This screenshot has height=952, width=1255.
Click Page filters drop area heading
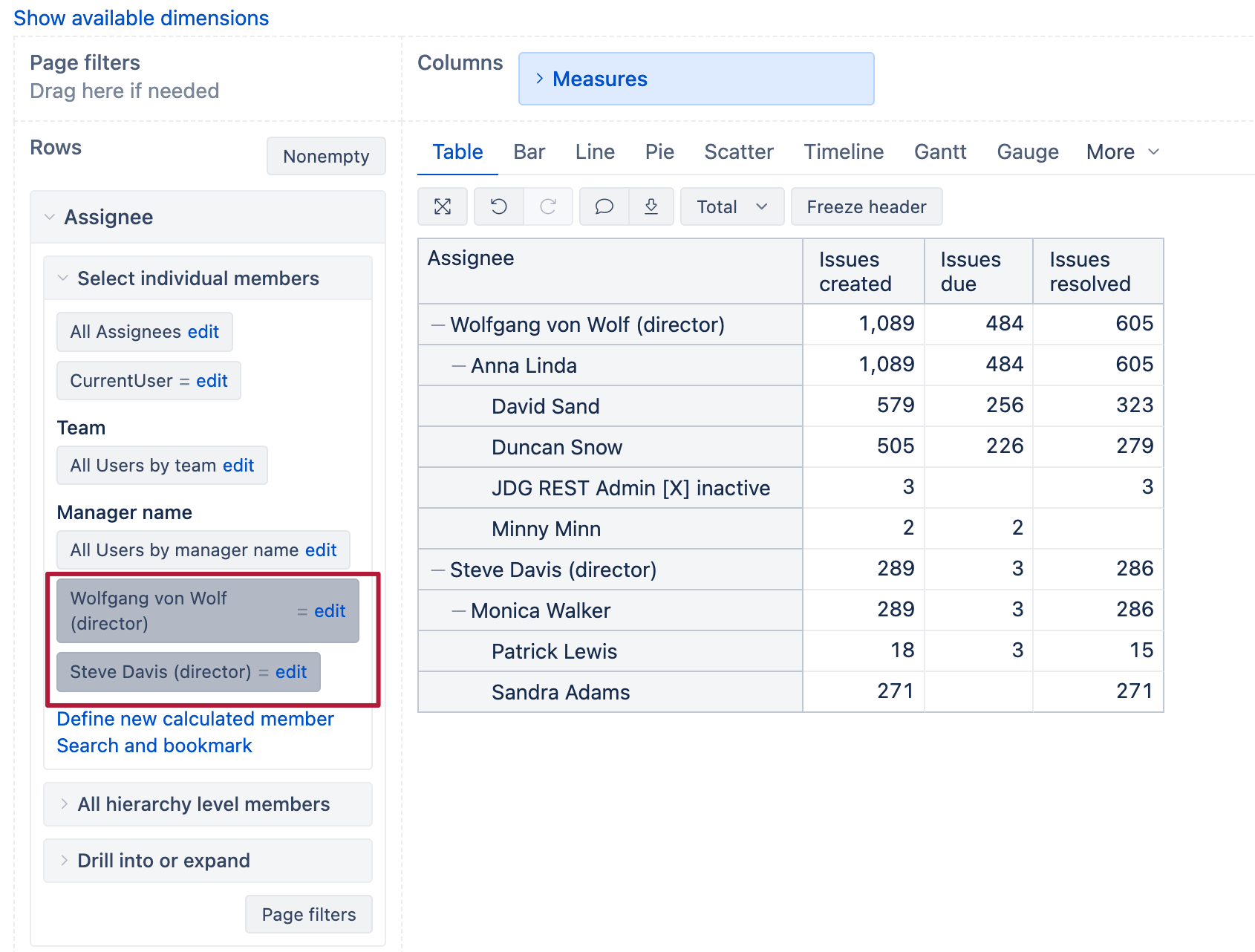coord(85,62)
